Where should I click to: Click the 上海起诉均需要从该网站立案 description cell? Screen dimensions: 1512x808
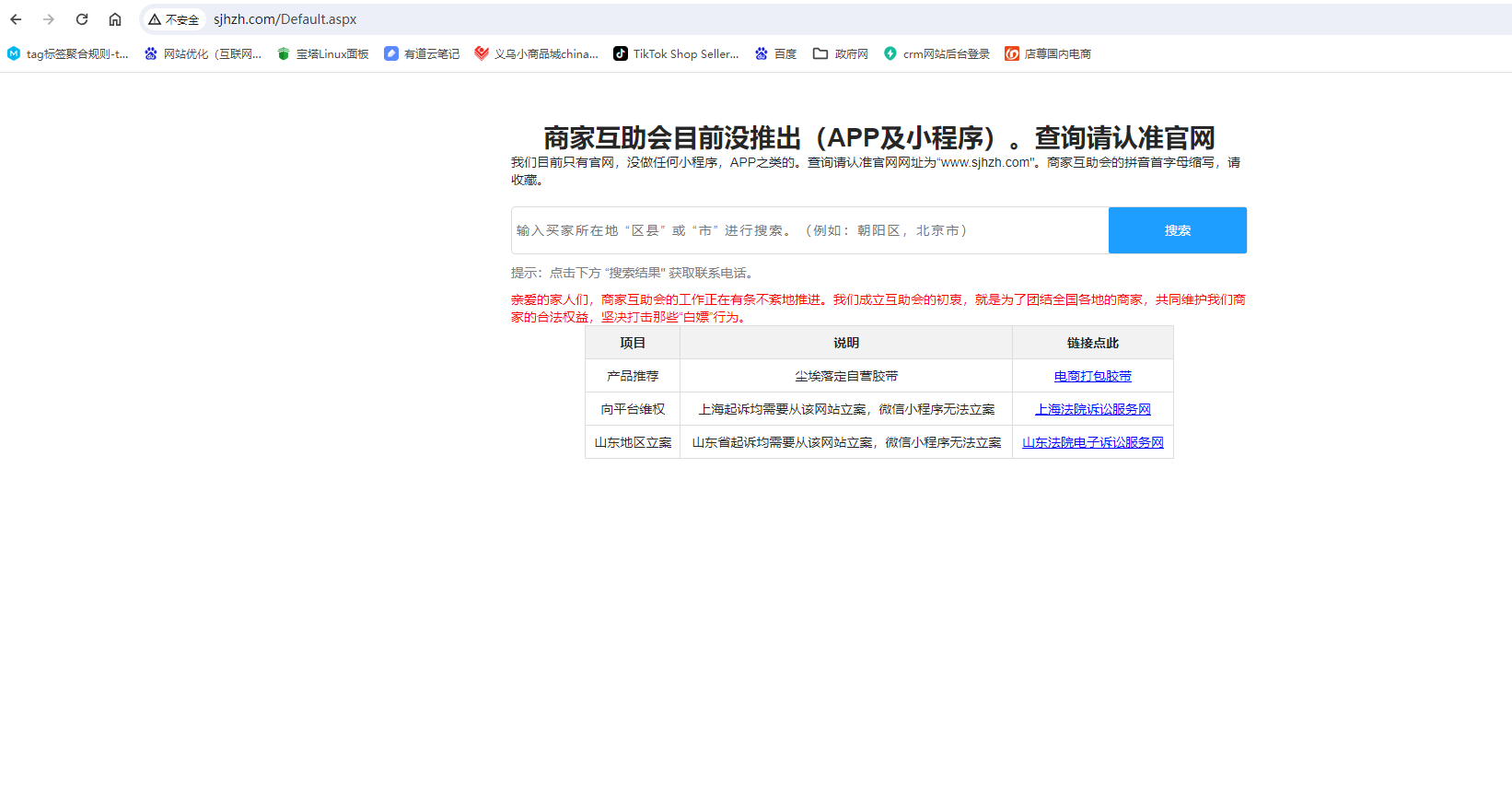(846, 409)
